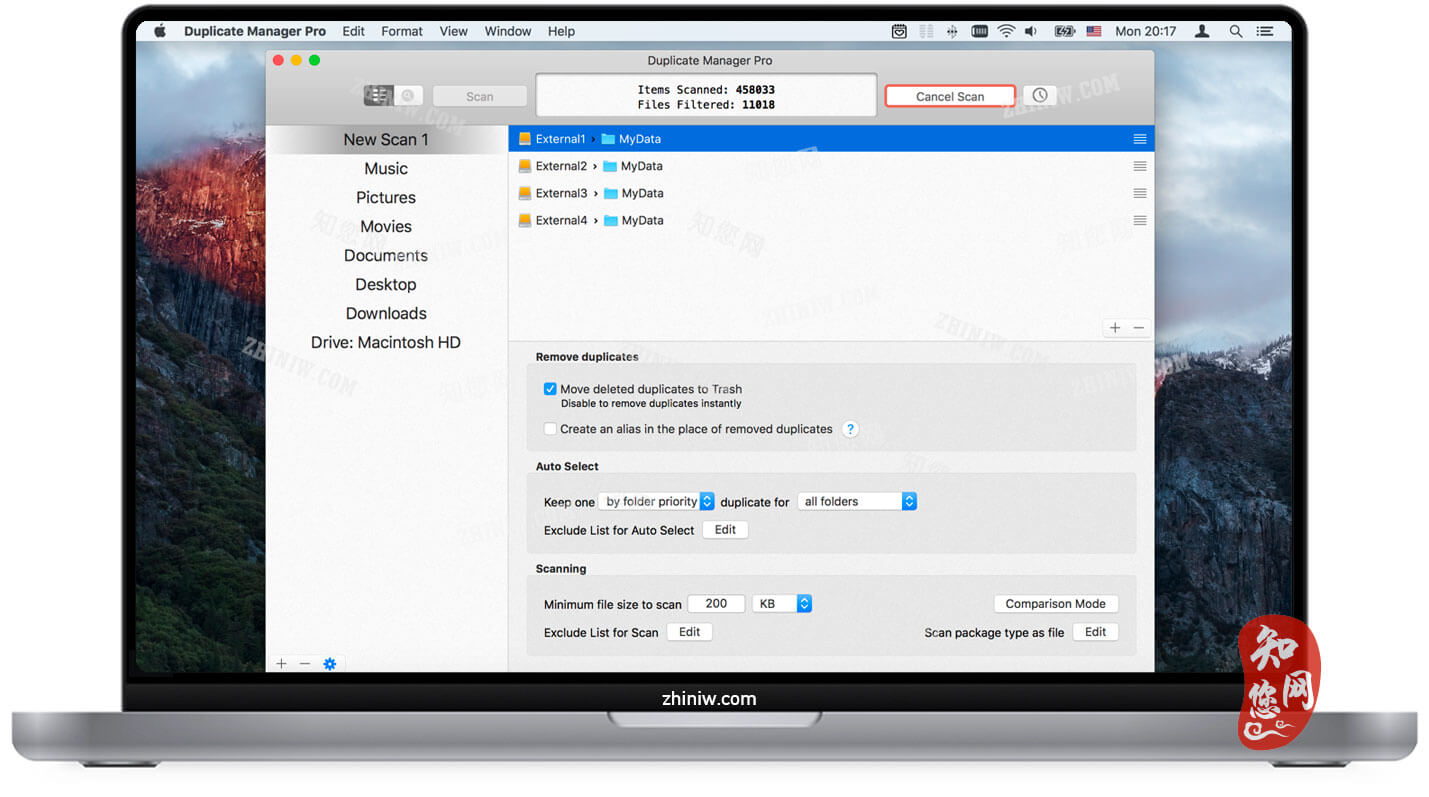Screen dimensions: 1429x797
Task: Open the sidebar gear settings menu
Action: click(x=330, y=663)
